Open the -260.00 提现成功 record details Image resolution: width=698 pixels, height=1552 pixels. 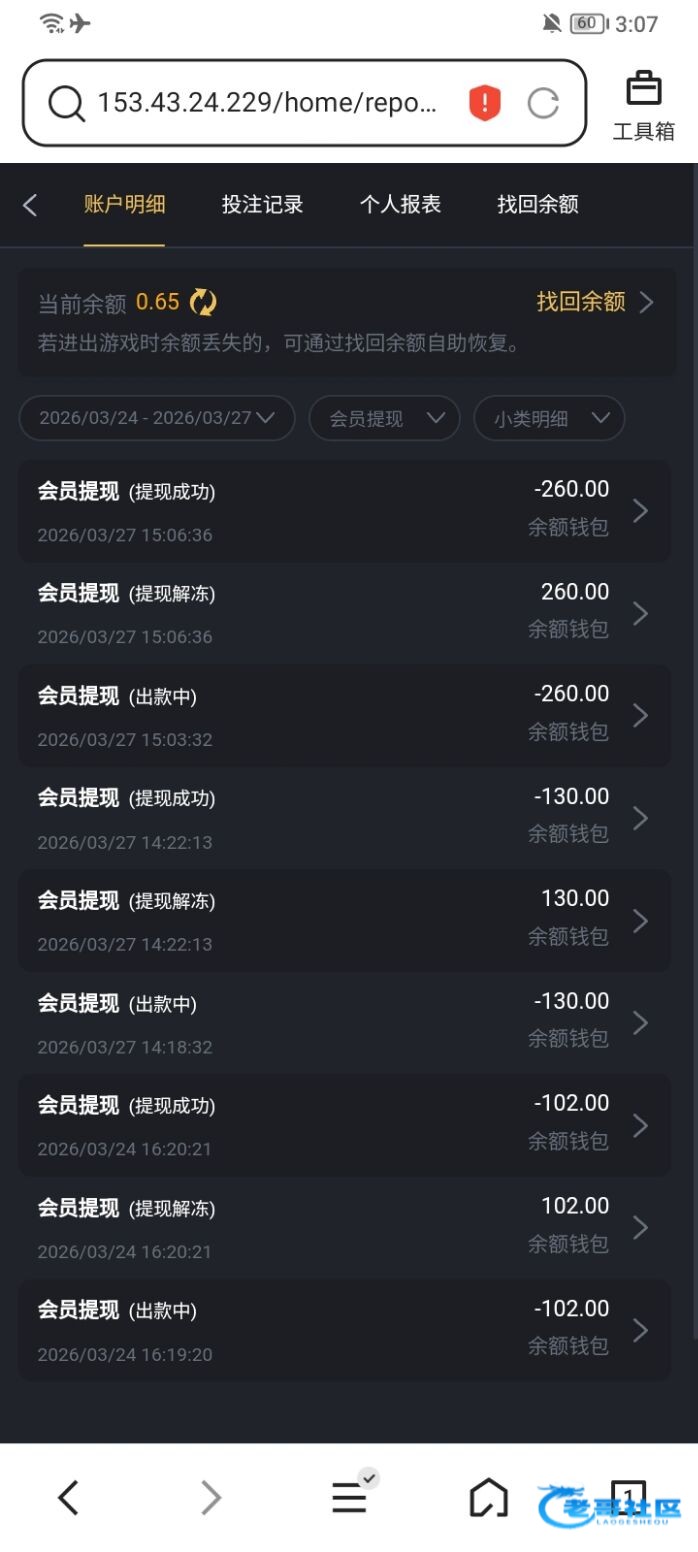coord(344,511)
